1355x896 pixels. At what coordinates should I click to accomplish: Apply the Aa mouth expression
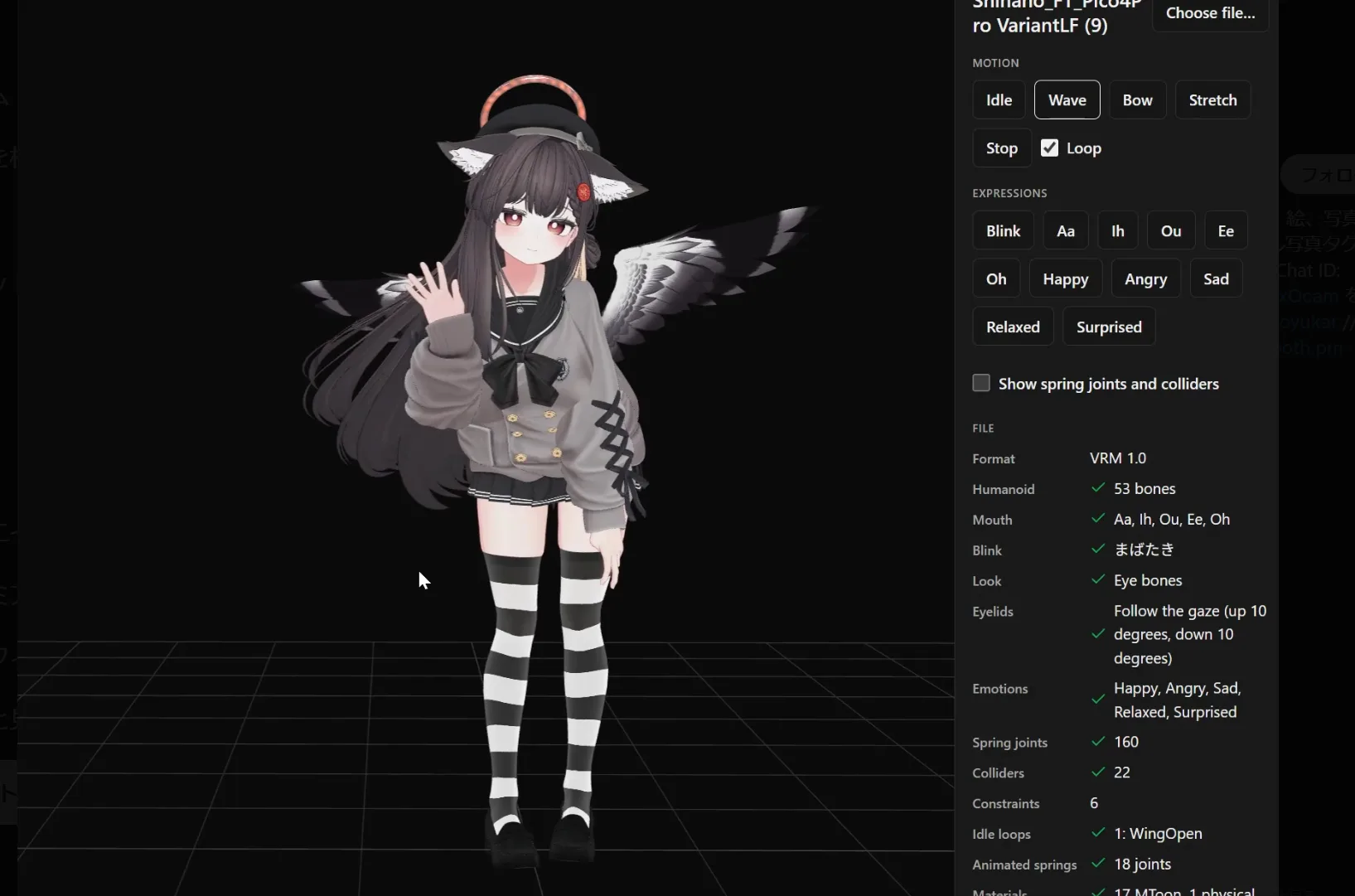(x=1066, y=230)
